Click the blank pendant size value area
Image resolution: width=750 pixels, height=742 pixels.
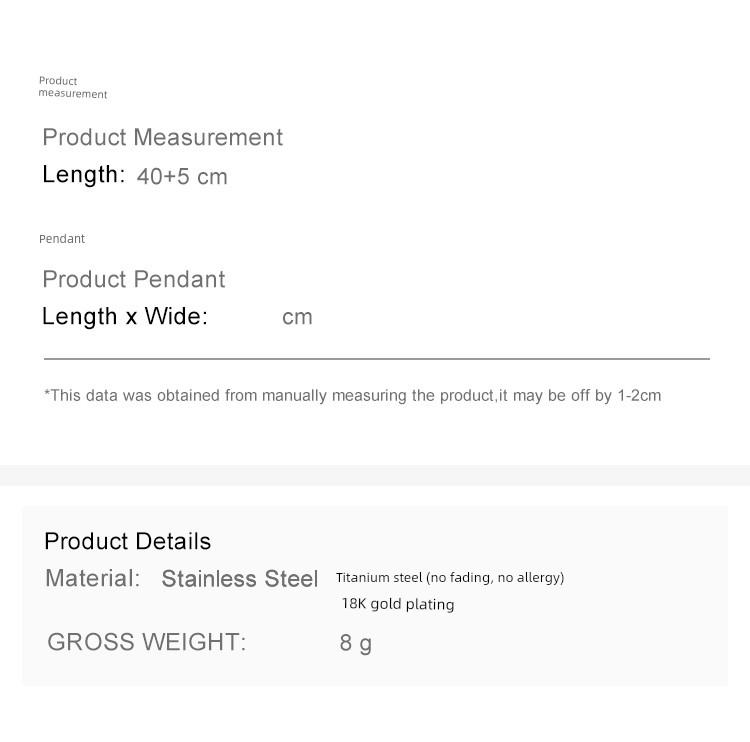pyautogui.click(x=245, y=317)
